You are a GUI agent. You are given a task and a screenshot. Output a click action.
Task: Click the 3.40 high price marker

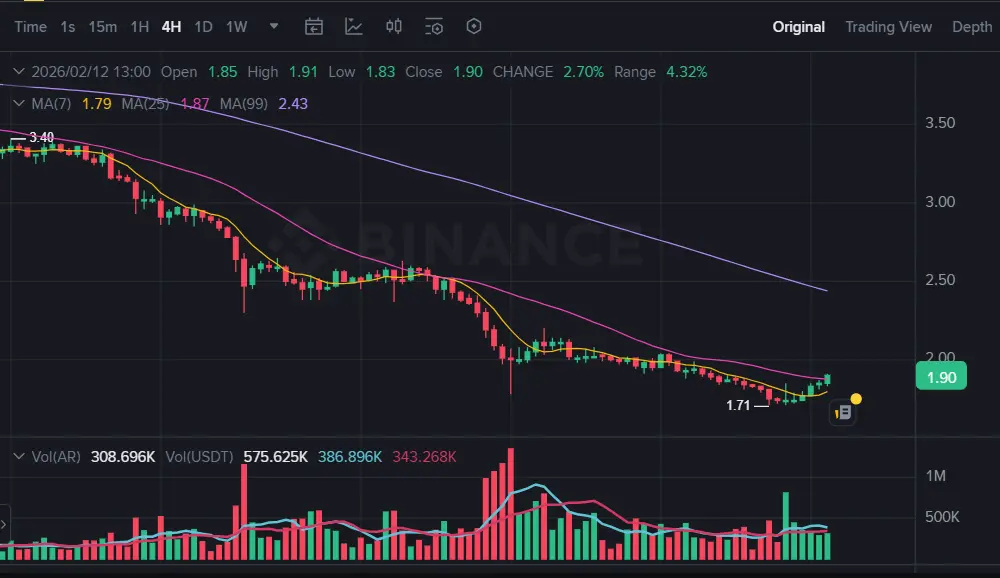pyautogui.click(x=41, y=137)
